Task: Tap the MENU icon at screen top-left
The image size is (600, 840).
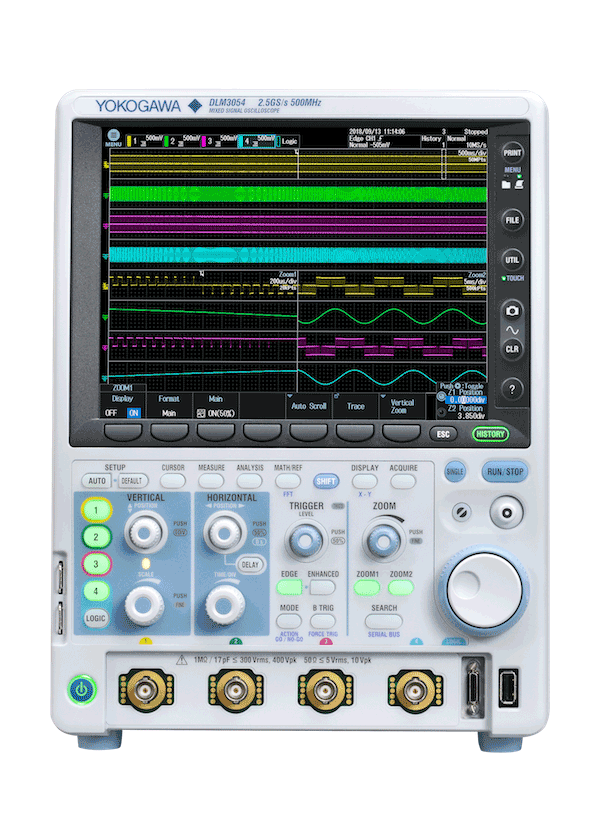Action: coord(113,135)
